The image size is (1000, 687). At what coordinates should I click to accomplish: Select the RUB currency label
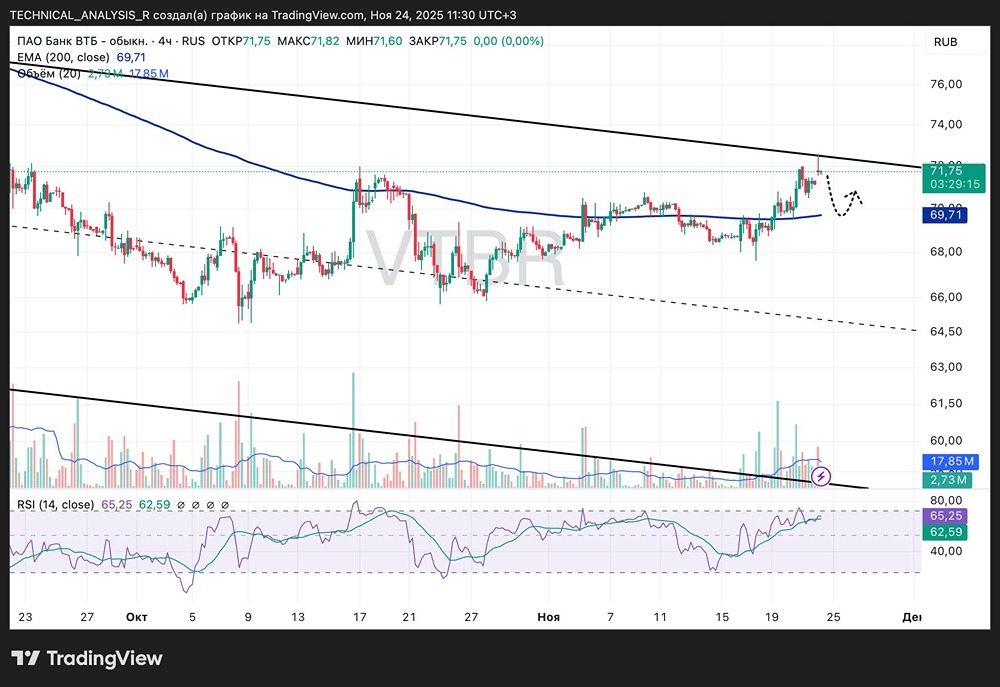click(945, 42)
